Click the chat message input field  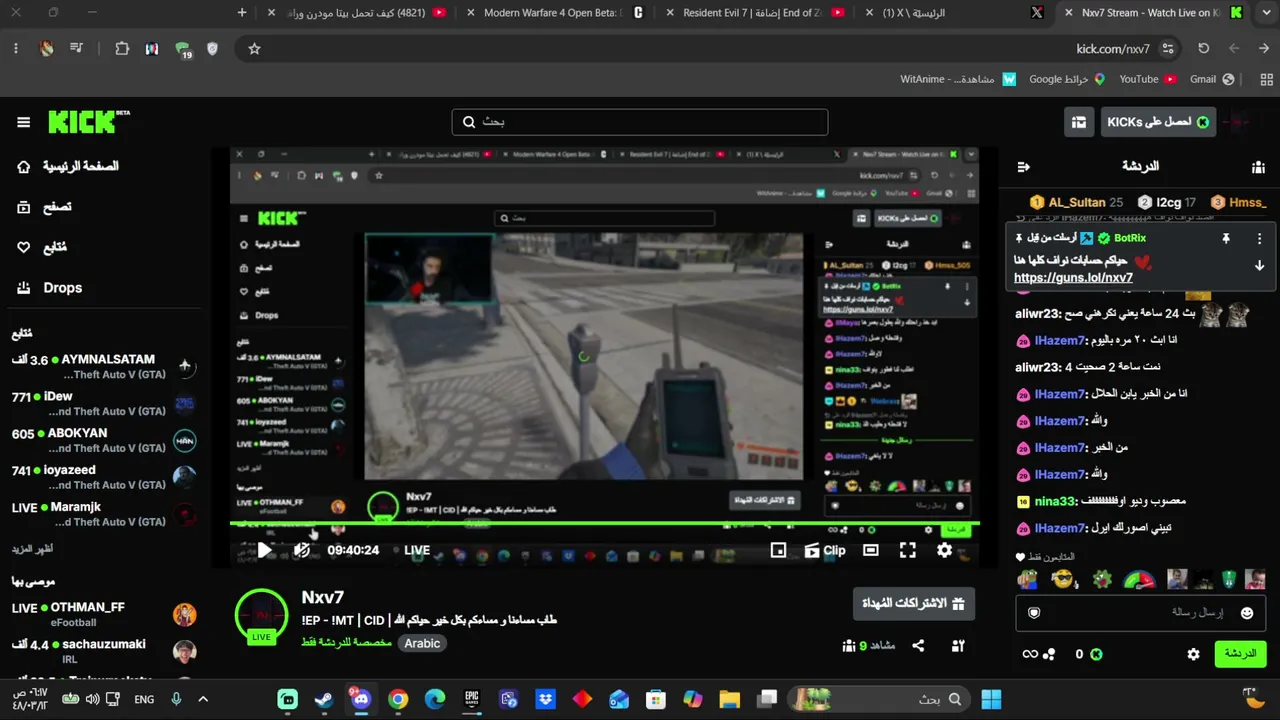pyautogui.click(x=1141, y=613)
